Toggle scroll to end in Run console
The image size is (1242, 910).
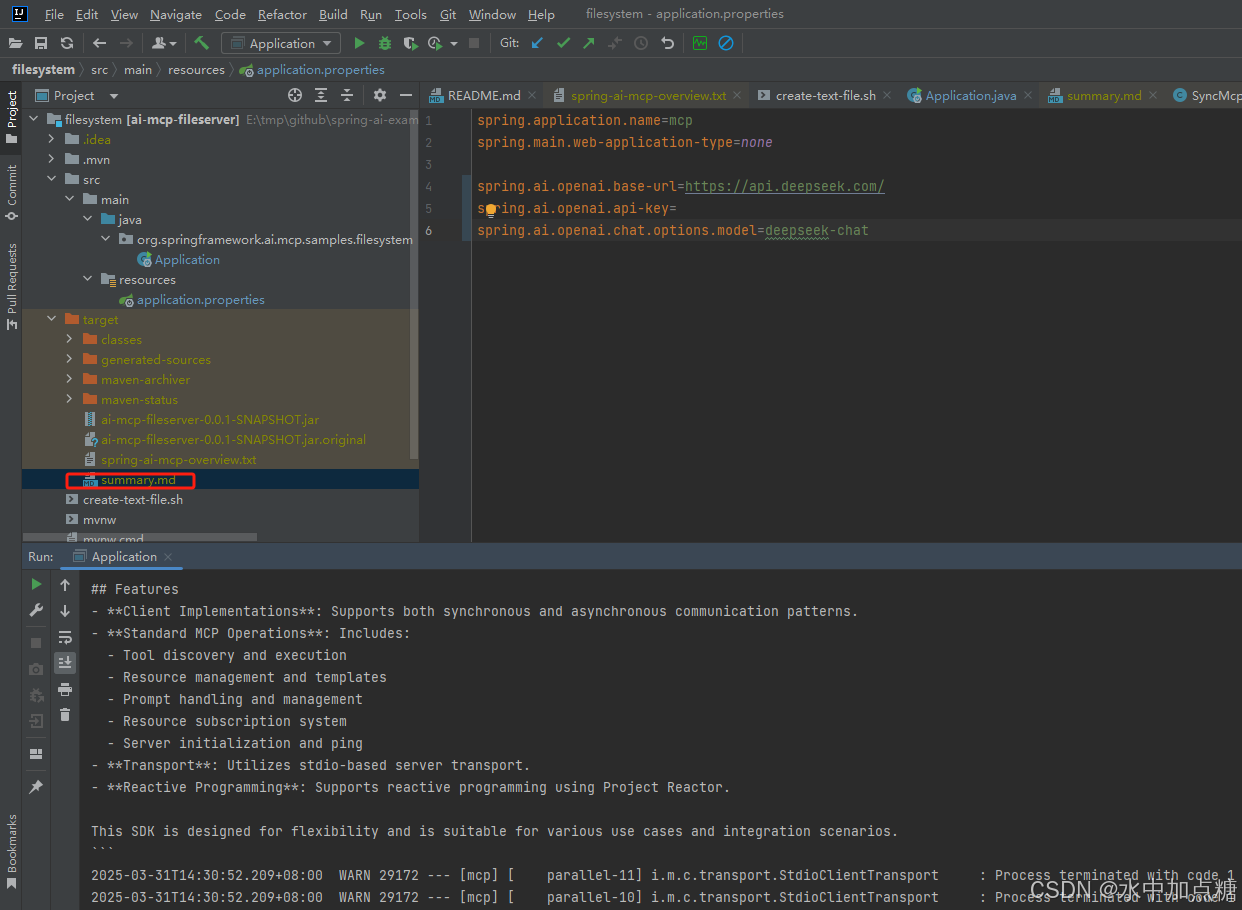[x=65, y=662]
